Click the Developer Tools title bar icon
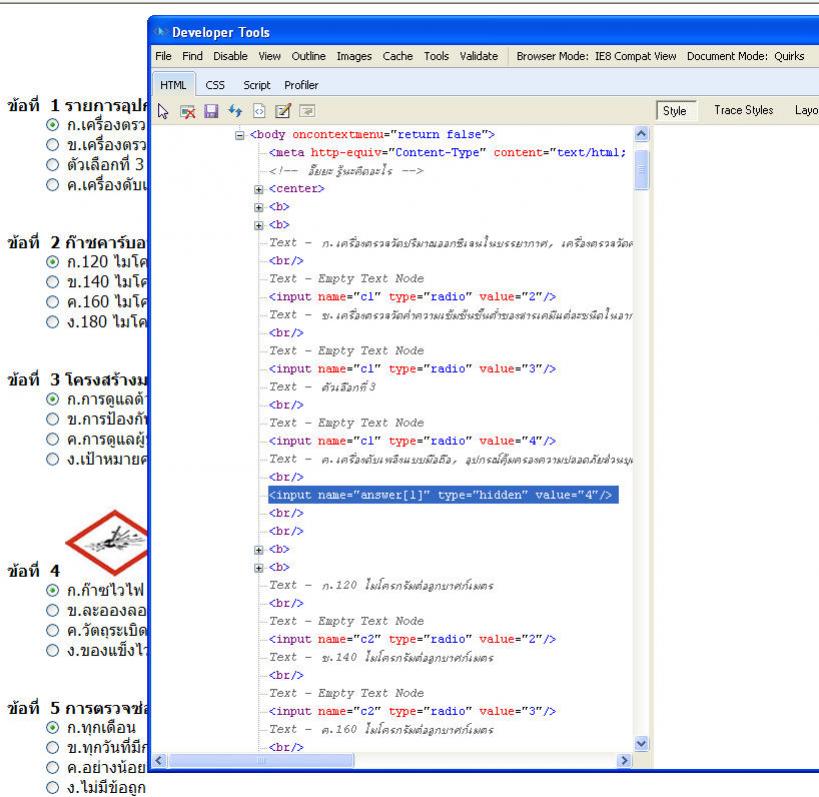This screenshot has height=797, width=819. tap(160, 32)
